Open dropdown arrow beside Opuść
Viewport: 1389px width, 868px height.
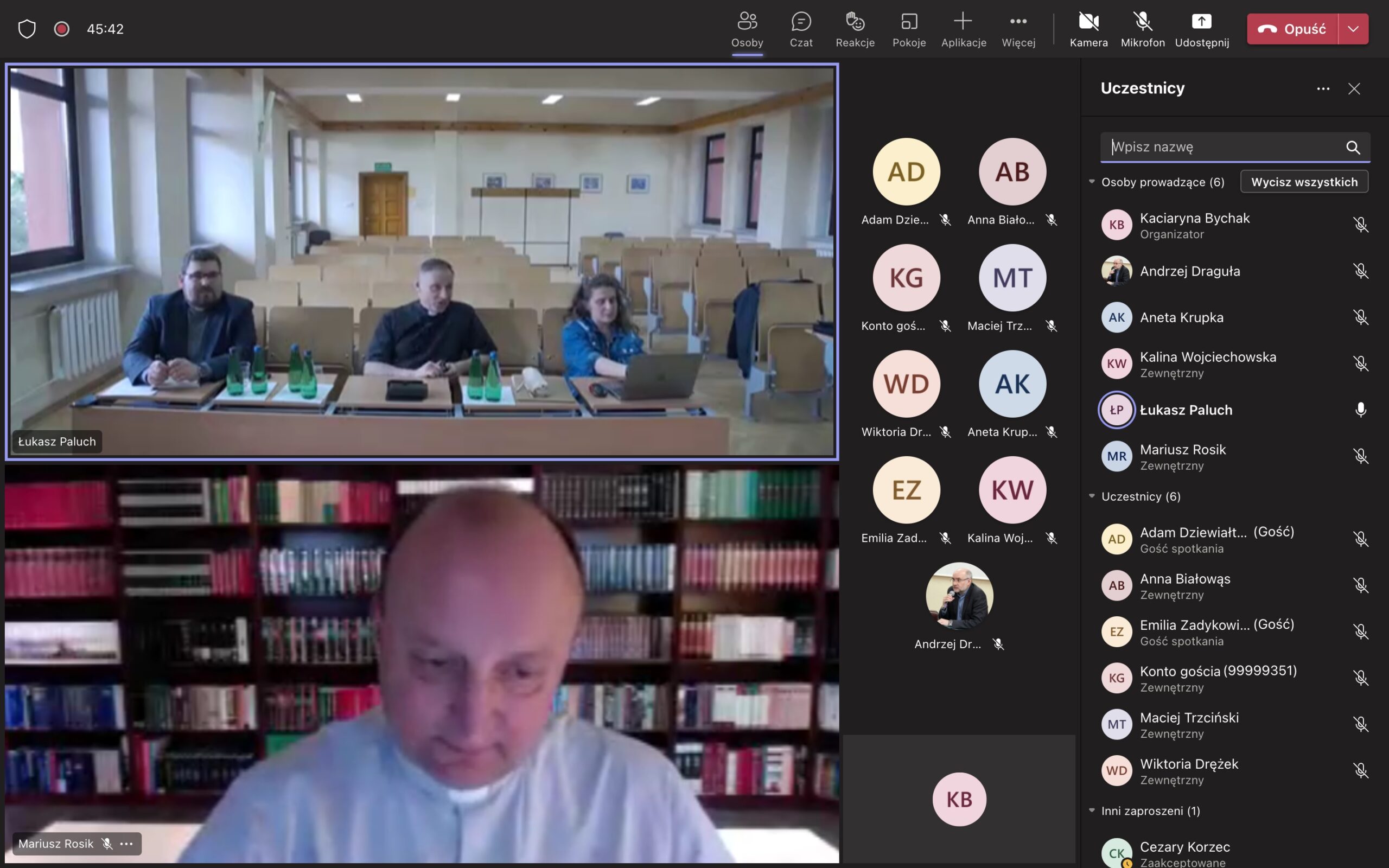[x=1353, y=29]
